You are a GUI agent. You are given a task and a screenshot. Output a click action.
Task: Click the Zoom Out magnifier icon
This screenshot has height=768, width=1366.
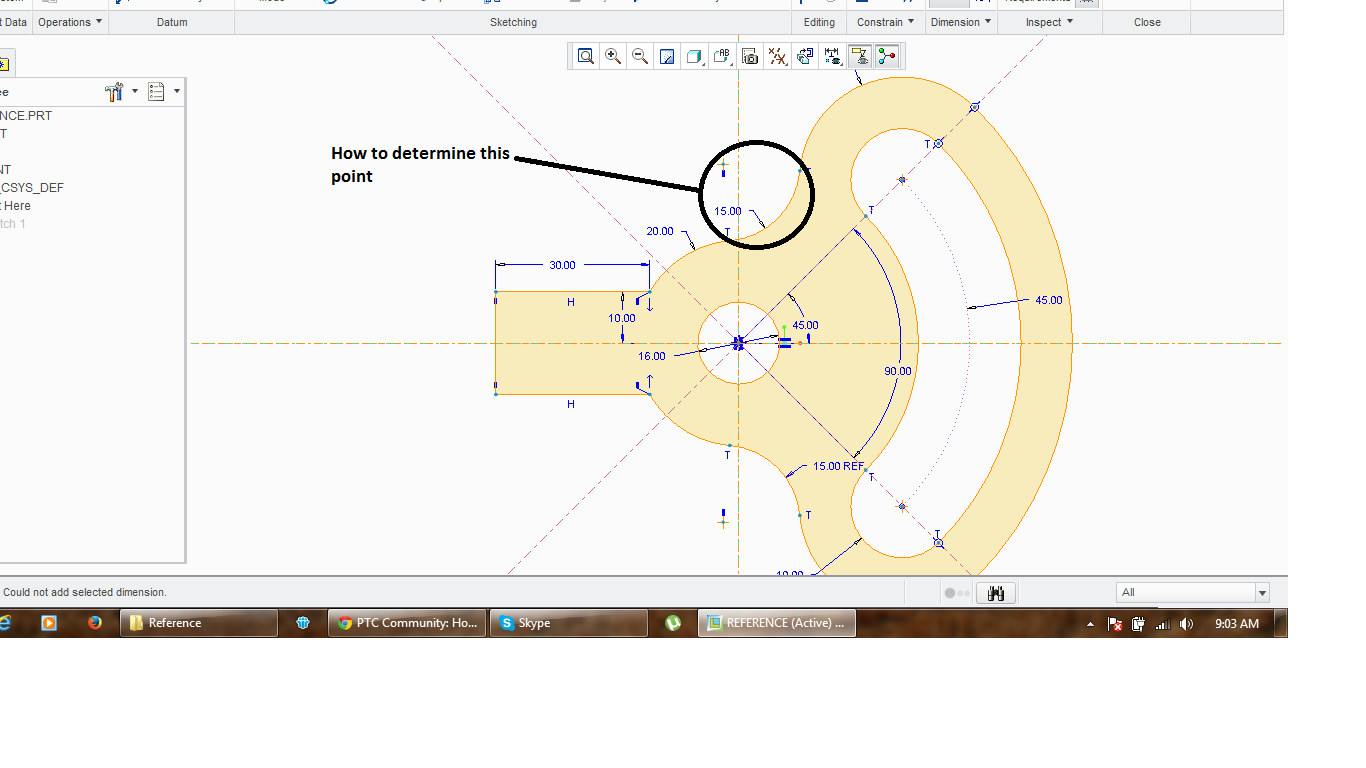(x=640, y=56)
